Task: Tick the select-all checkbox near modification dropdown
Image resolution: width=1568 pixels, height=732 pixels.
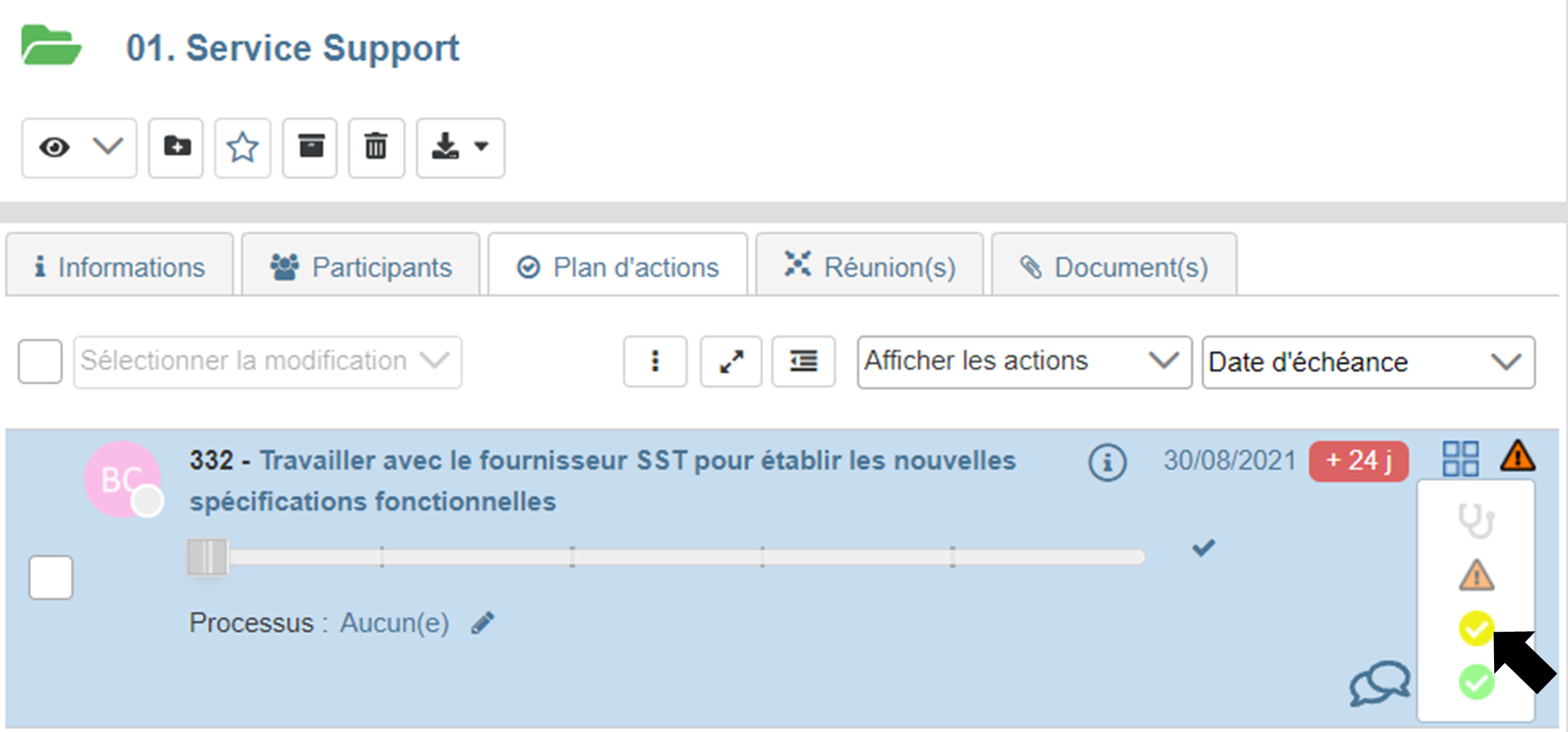Action: click(x=40, y=362)
